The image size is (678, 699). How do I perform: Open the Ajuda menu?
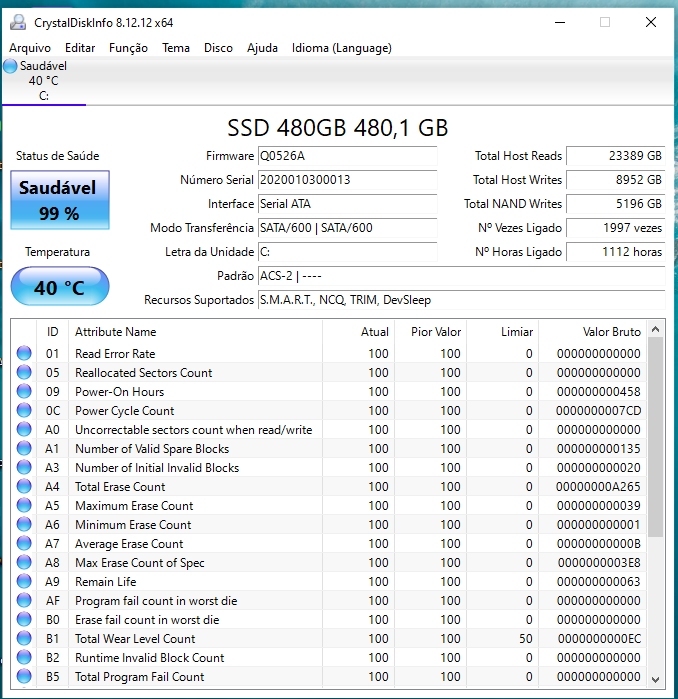262,48
